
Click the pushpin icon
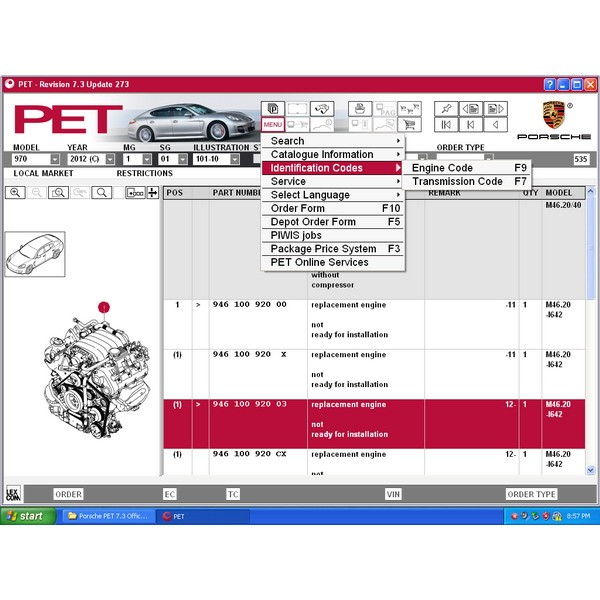[446, 109]
